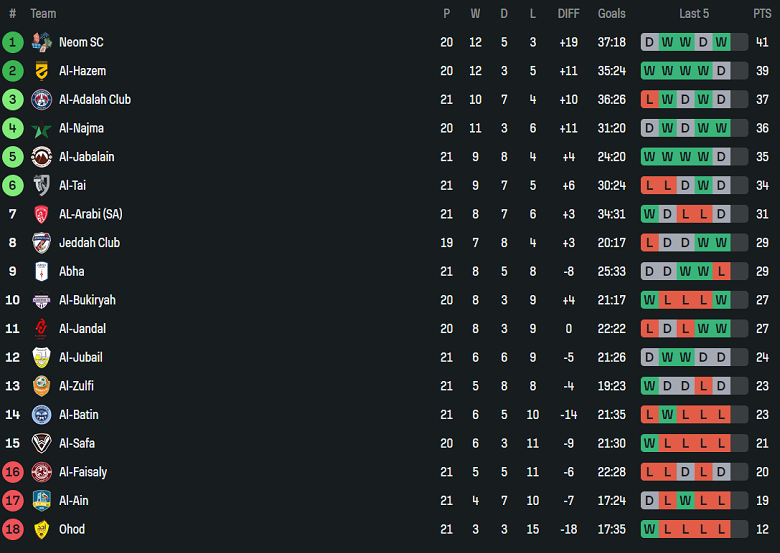Click the Al-Jubail yellow badge
The height and width of the screenshot is (553, 780).
[41, 358]
